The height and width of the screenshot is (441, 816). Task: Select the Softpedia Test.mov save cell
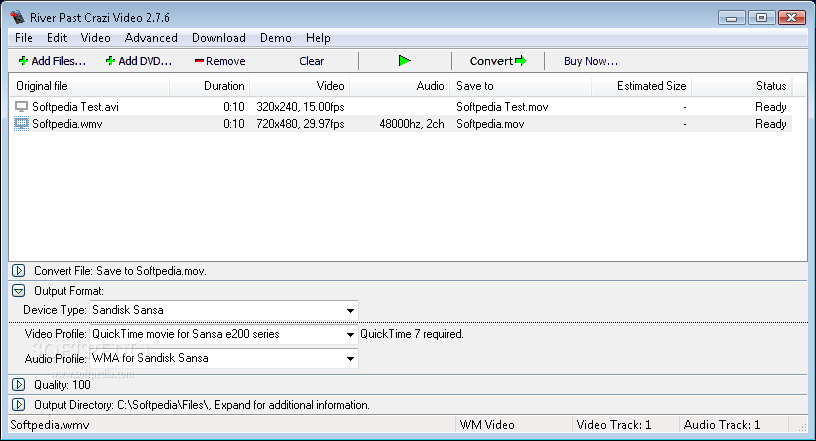pos(502,107)
